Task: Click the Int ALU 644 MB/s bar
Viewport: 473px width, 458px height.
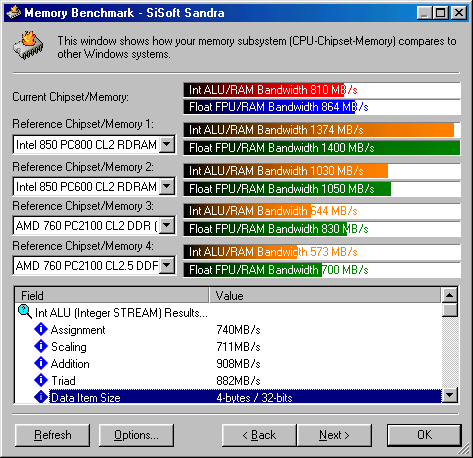Action: point(322,211)
